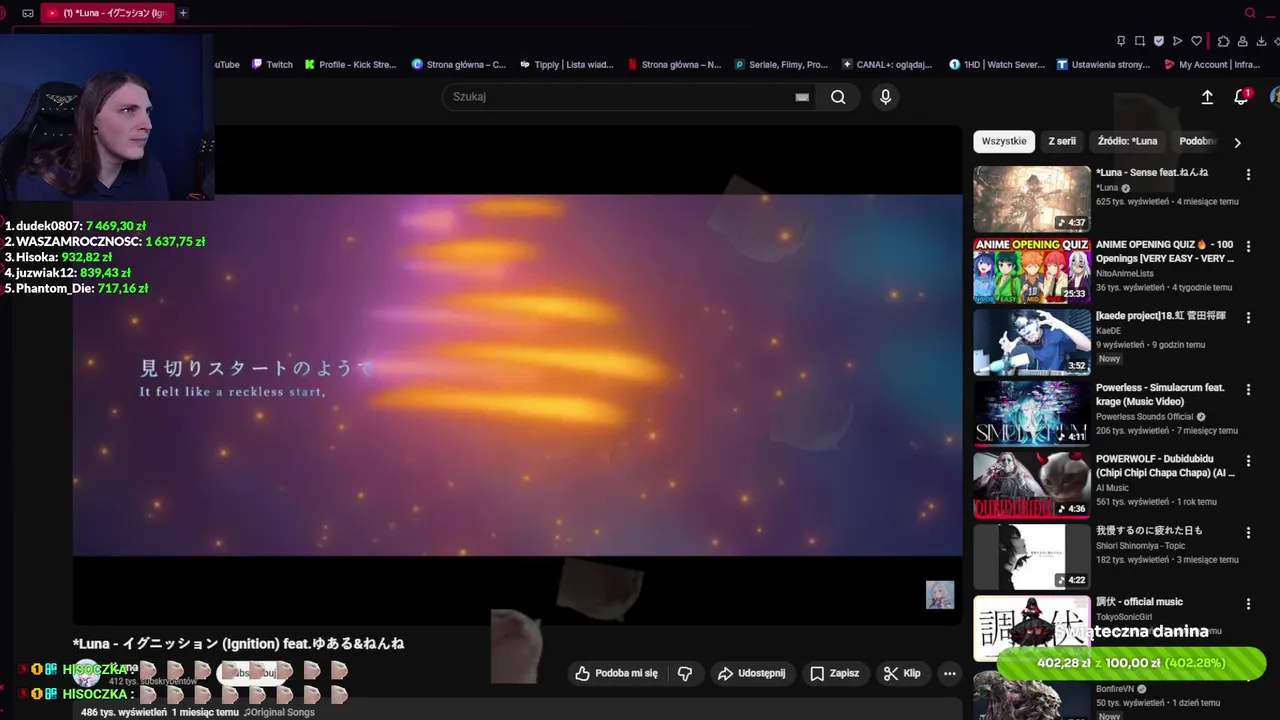Open options menu for POWERWOLF Dubidubidu video
Viewport: 1280px width, 720px height.
click(x=1248, y=461)
